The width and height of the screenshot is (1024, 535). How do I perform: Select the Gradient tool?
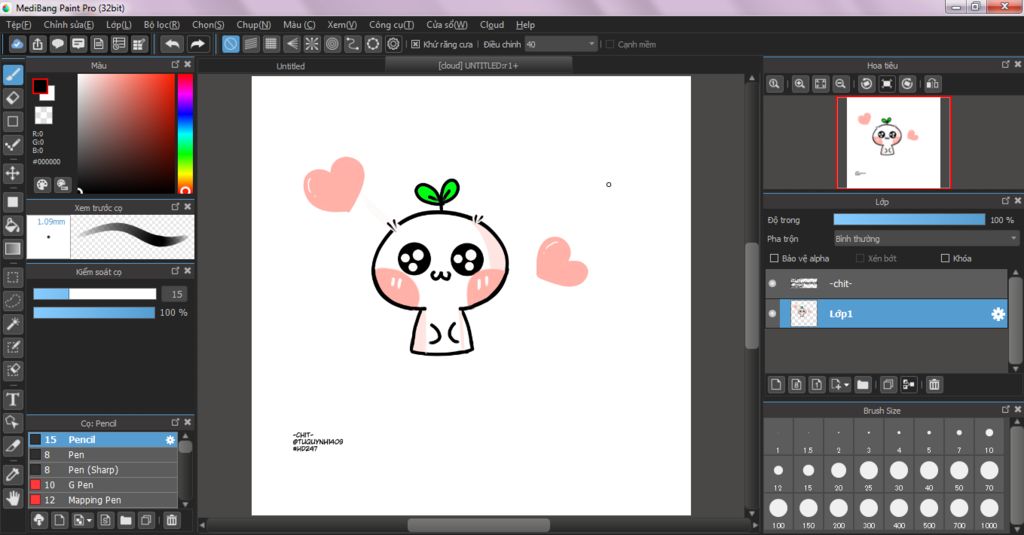point(13,248)
